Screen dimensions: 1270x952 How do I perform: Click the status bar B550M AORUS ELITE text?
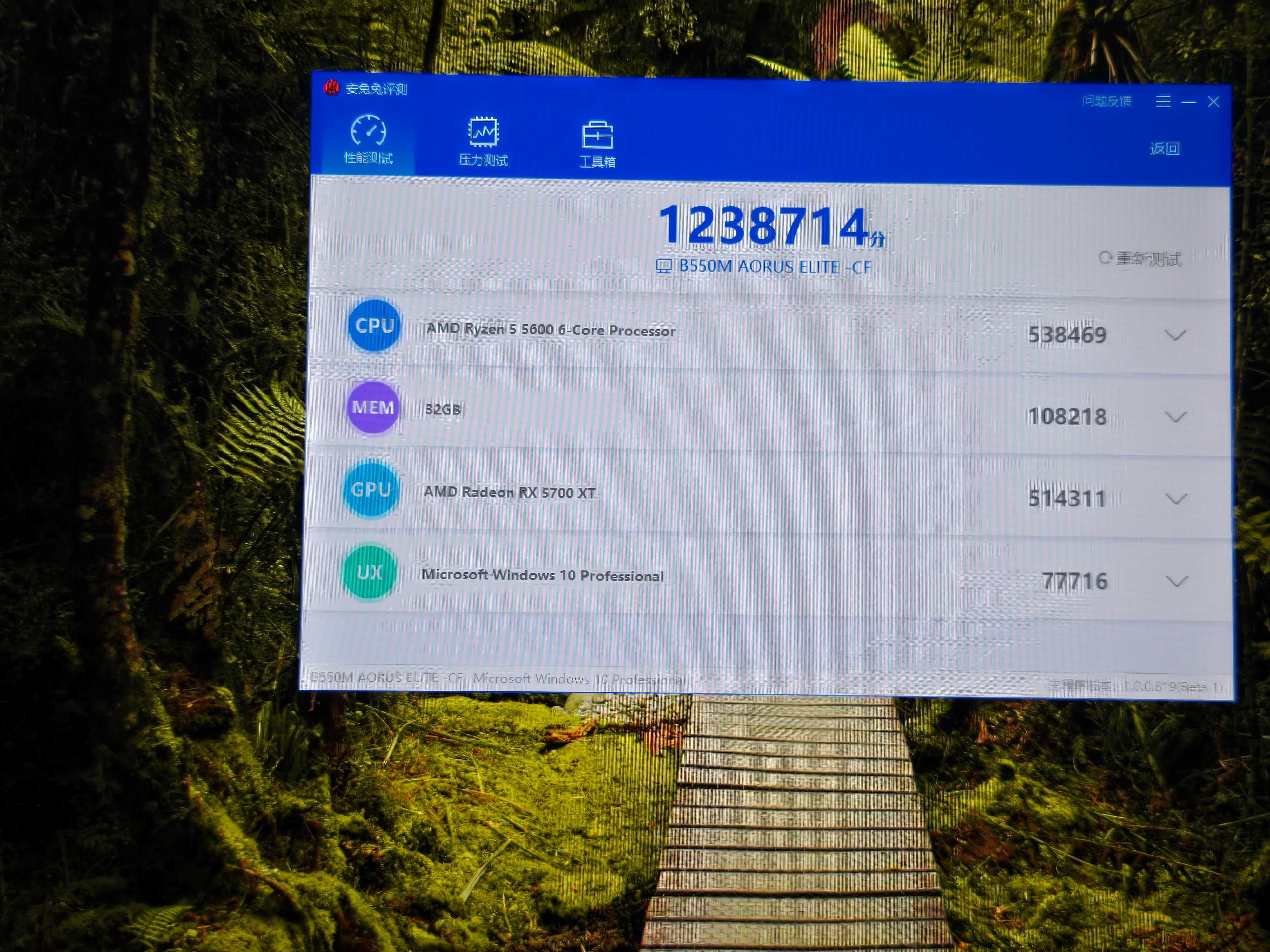[x=386, y=678]
